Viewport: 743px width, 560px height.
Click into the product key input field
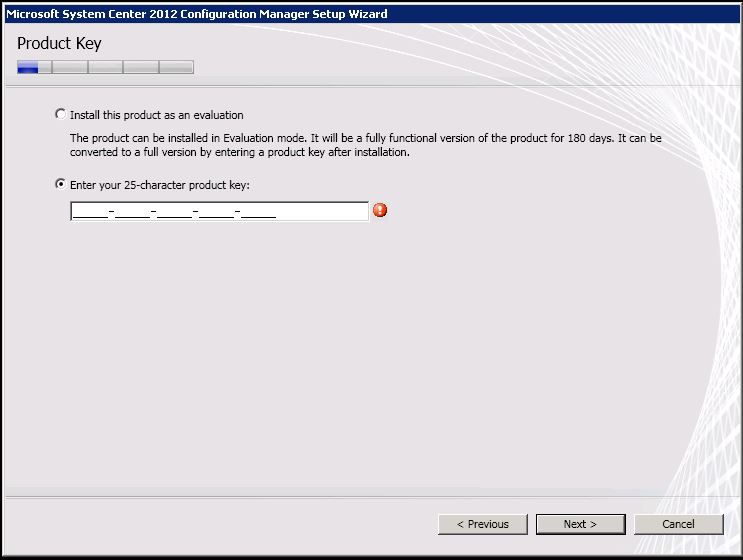click(219, 211)
